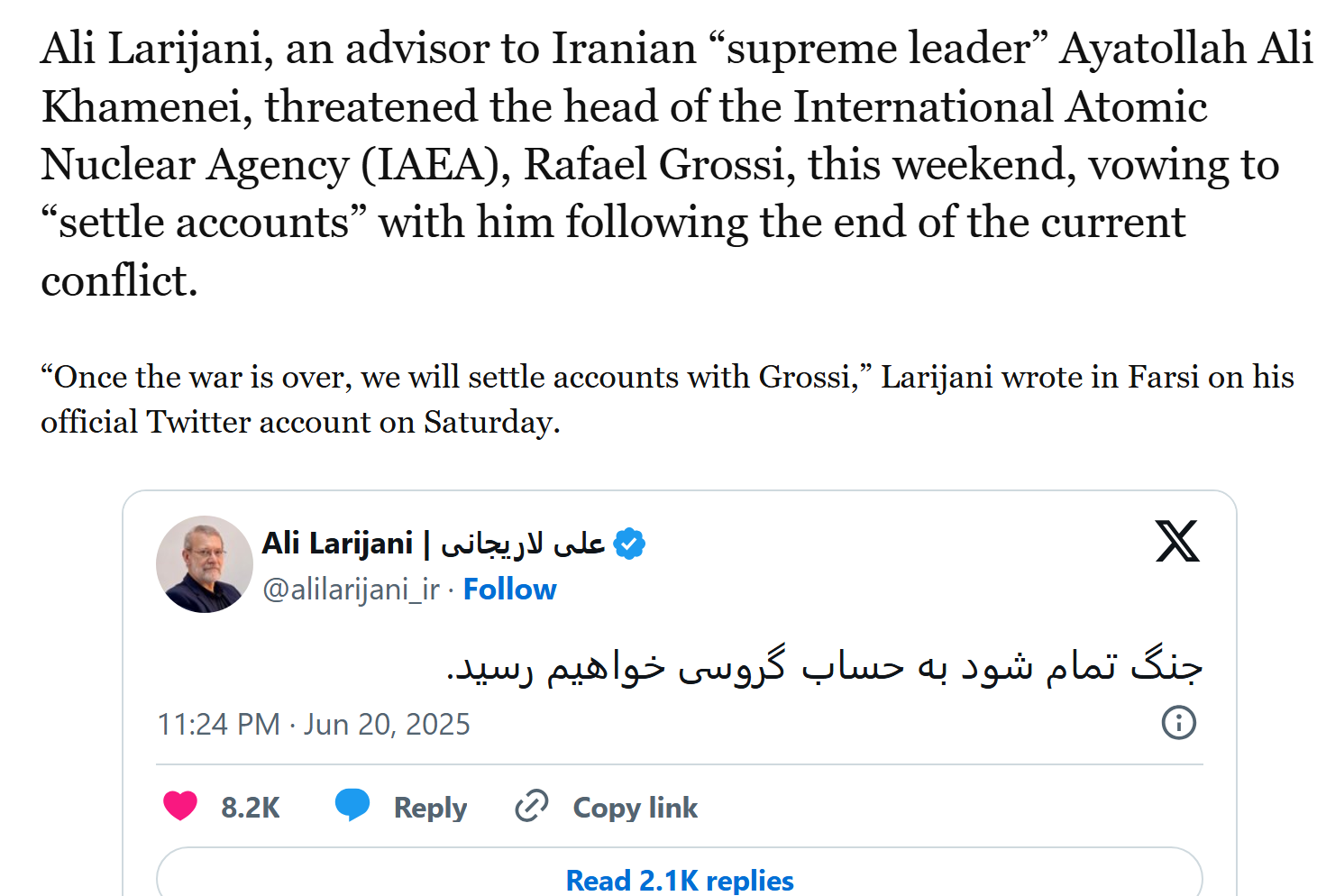Select the Copy link label
Screen dimensions: 1317x896
[x=636, y=808]
